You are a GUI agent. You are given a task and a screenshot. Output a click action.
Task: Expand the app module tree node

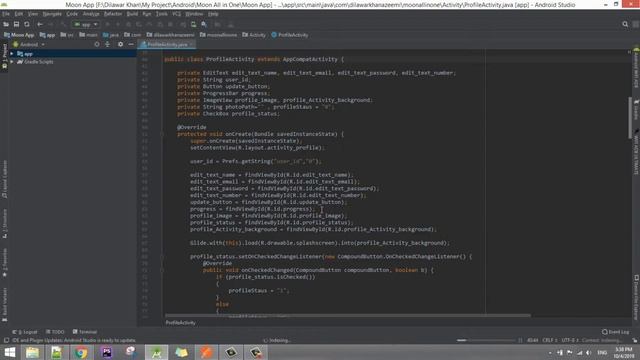[12, 54]
